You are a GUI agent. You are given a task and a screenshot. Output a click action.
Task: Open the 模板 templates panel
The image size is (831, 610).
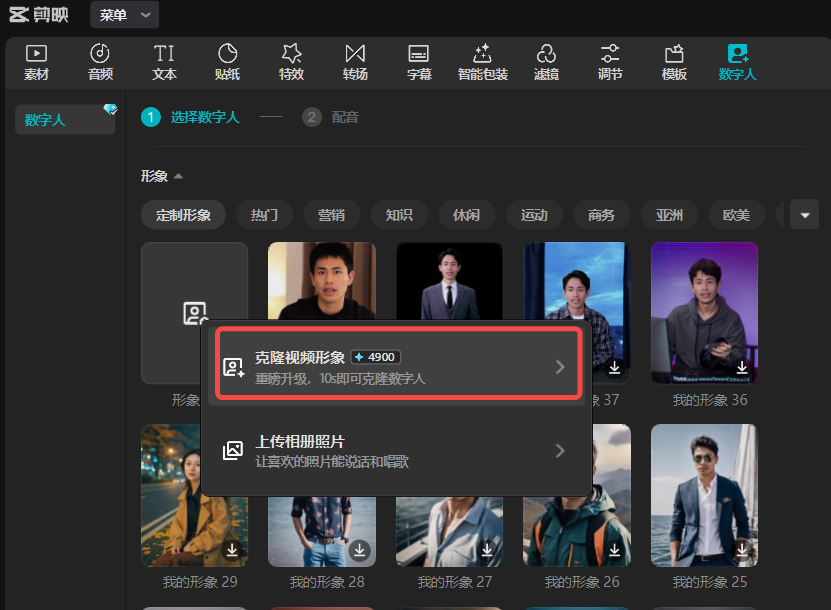[674, 63]
